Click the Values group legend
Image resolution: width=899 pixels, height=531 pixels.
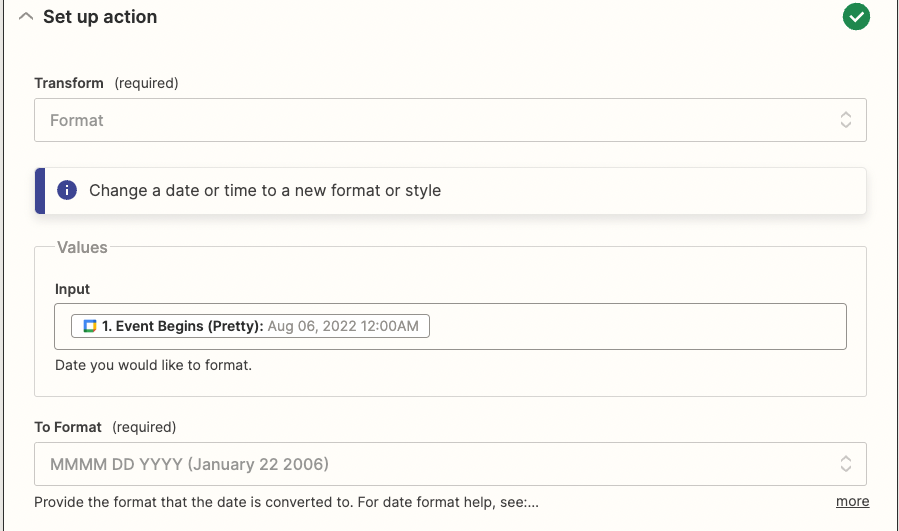pyautogui.click(x=82, y=247)
